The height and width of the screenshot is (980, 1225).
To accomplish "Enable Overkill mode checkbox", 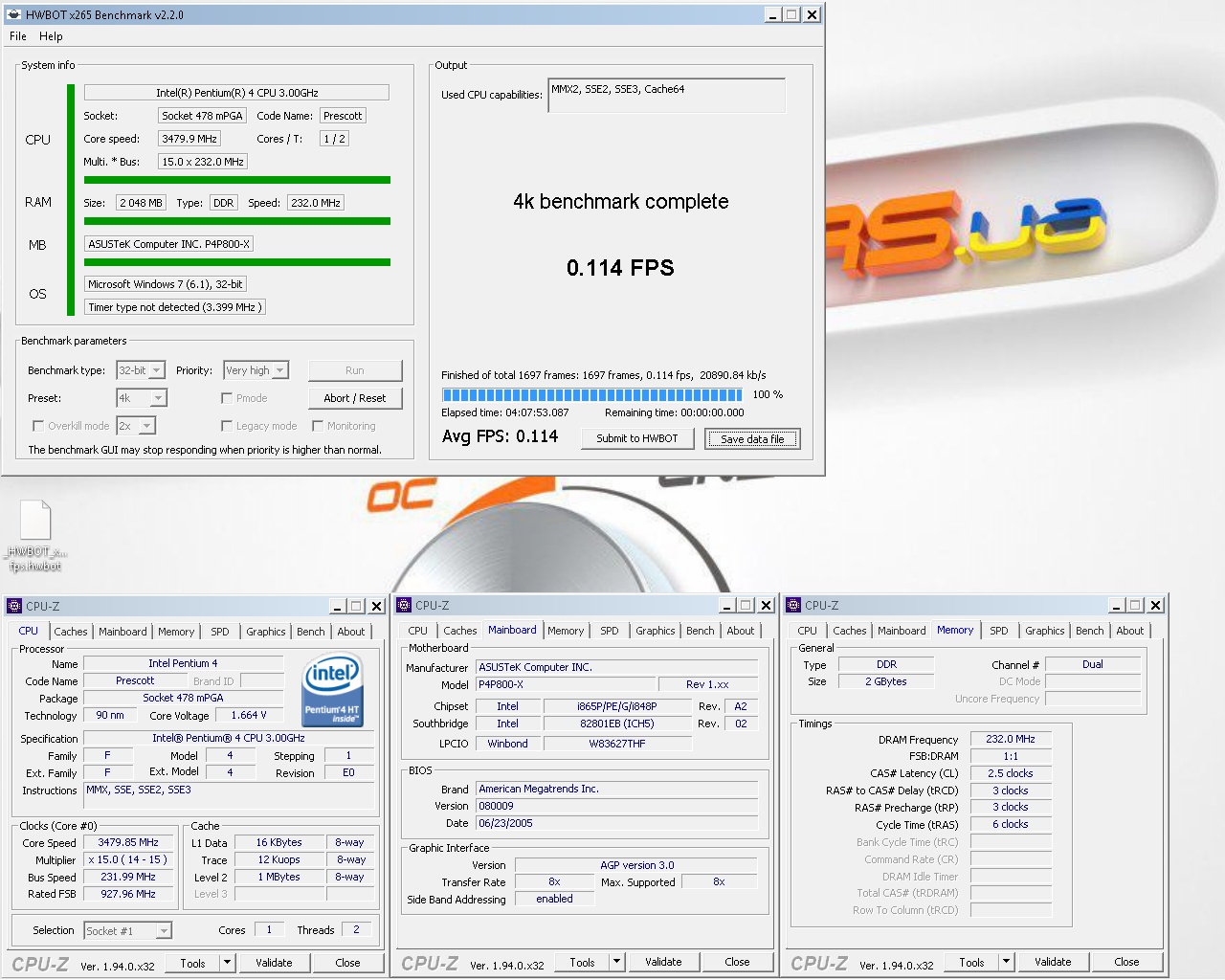I will tap(38, 426).
